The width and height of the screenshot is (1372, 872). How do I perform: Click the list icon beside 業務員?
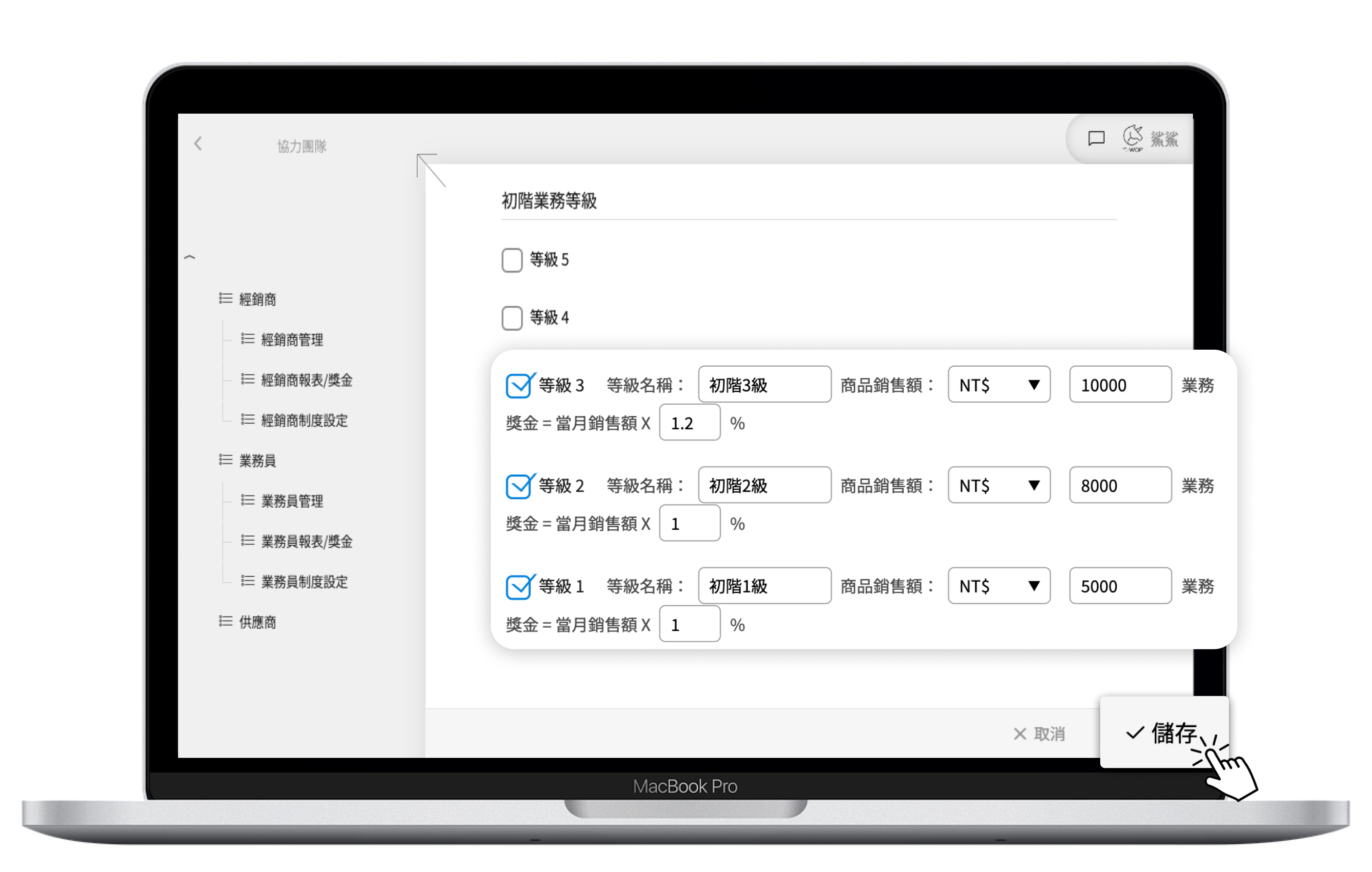[225, 459]
